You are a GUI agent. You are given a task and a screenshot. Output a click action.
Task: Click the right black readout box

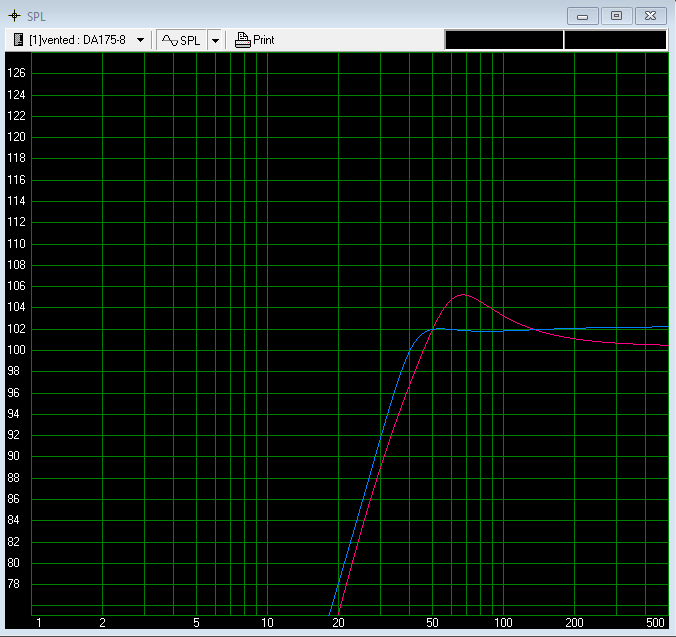pos(615,40)
